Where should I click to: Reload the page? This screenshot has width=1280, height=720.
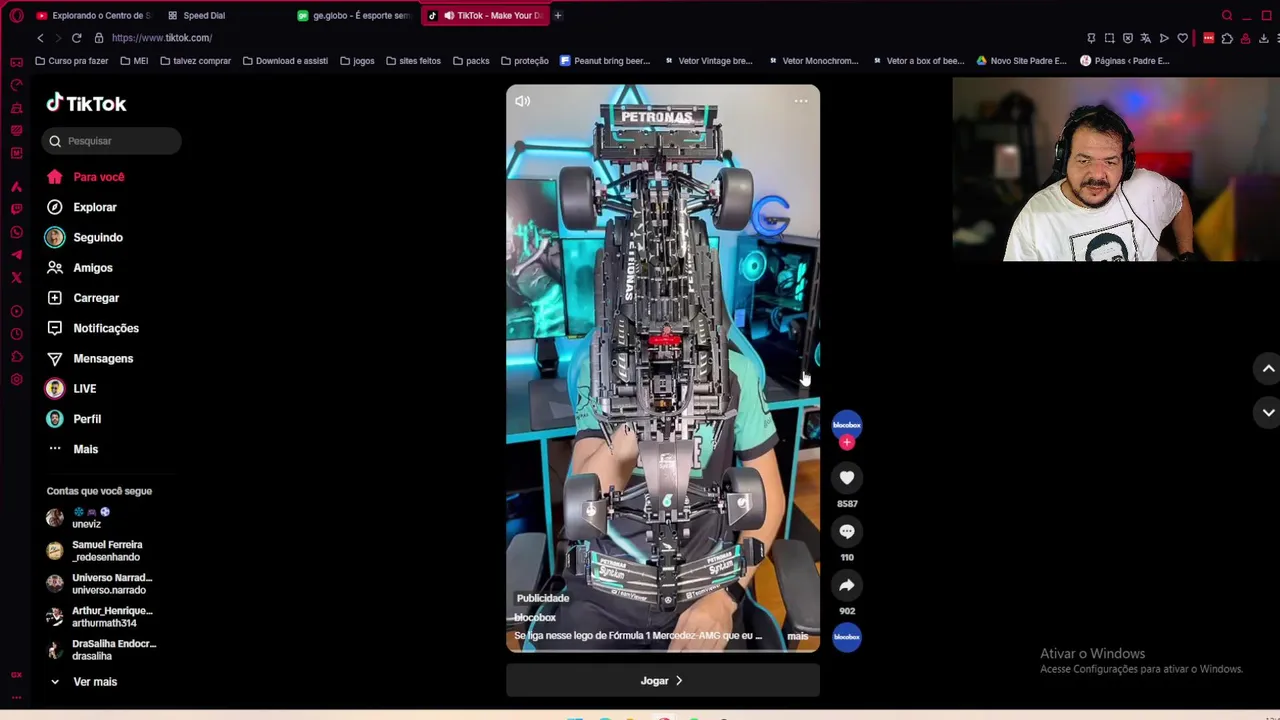click(x=76, y=38)
